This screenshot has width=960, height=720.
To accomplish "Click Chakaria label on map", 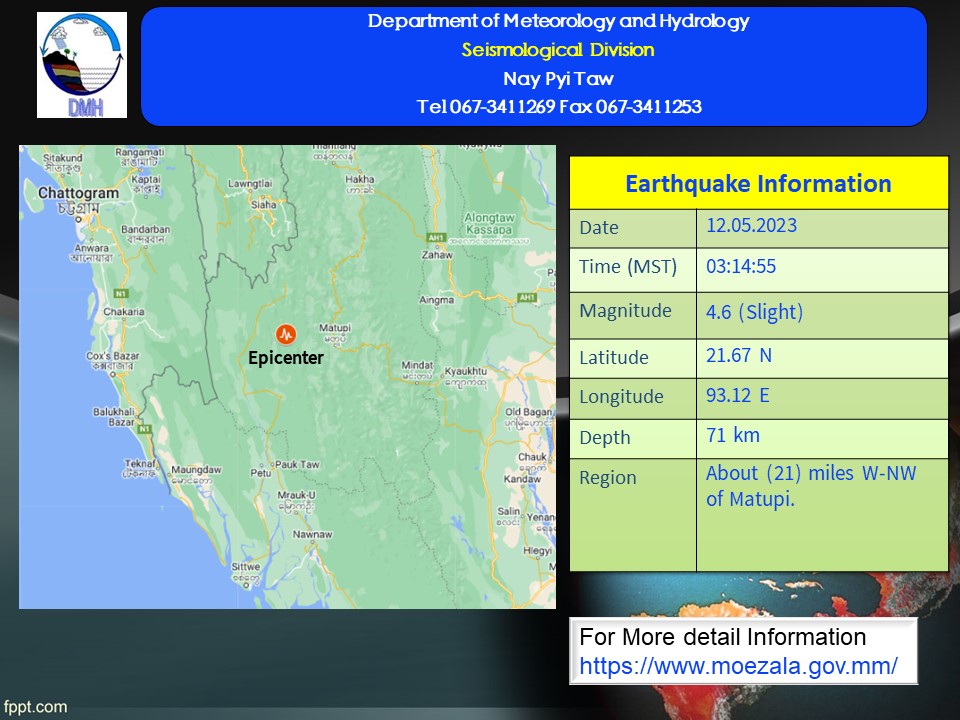I will click(124, 312).
